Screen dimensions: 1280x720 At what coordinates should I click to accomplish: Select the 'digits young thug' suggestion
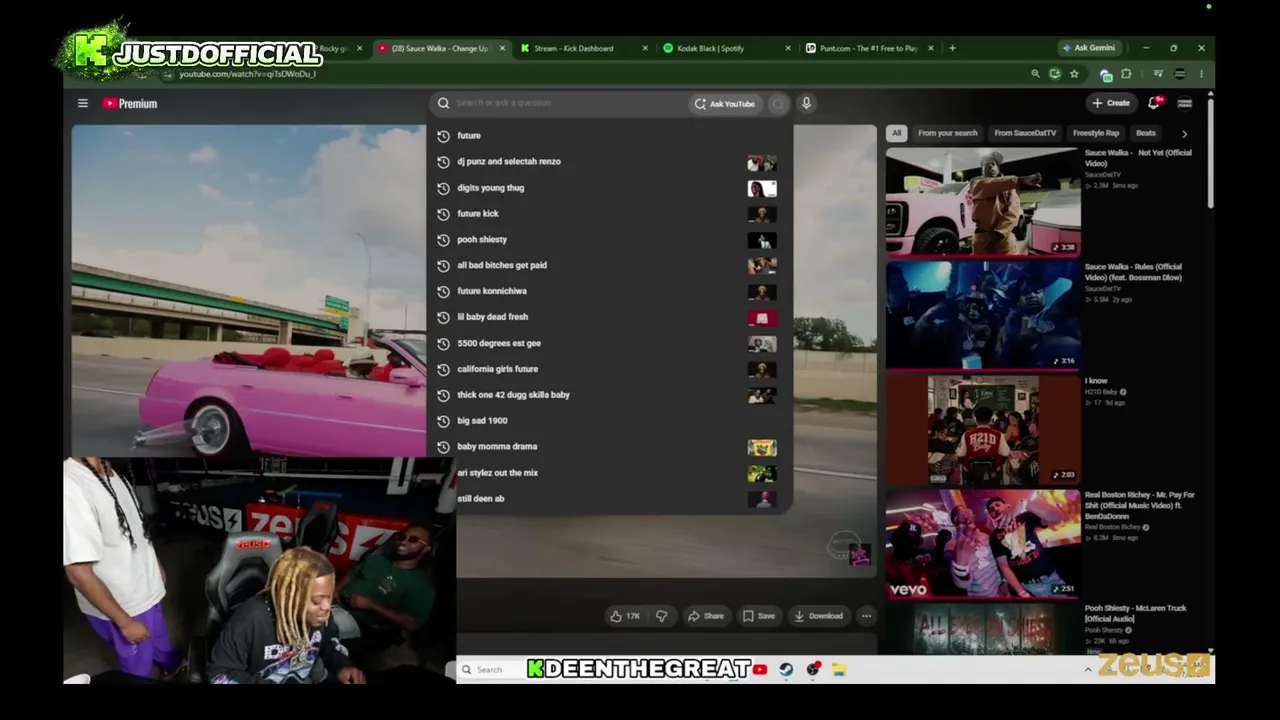[609, 188]
